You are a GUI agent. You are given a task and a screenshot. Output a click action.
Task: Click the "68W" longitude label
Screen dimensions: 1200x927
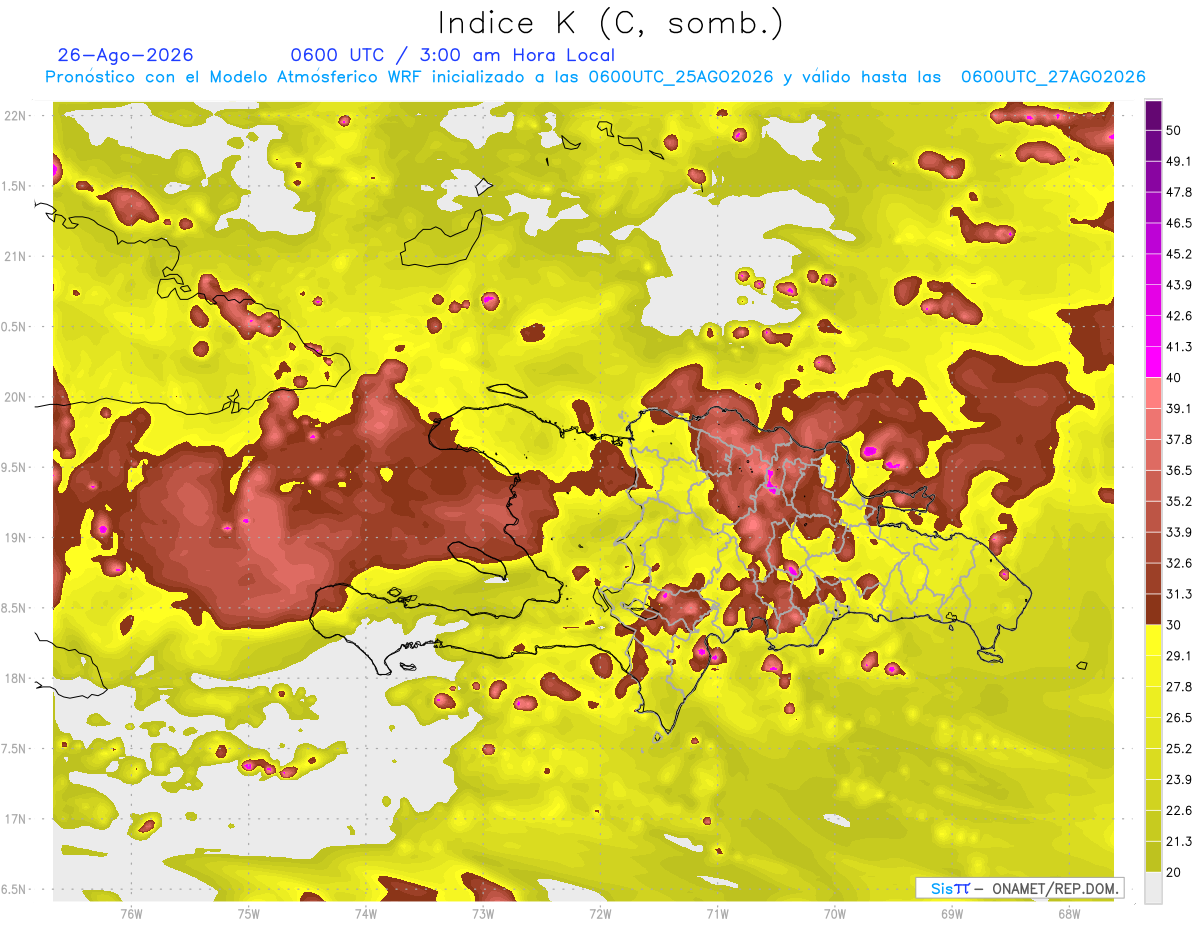click(x=1068, y=913)
